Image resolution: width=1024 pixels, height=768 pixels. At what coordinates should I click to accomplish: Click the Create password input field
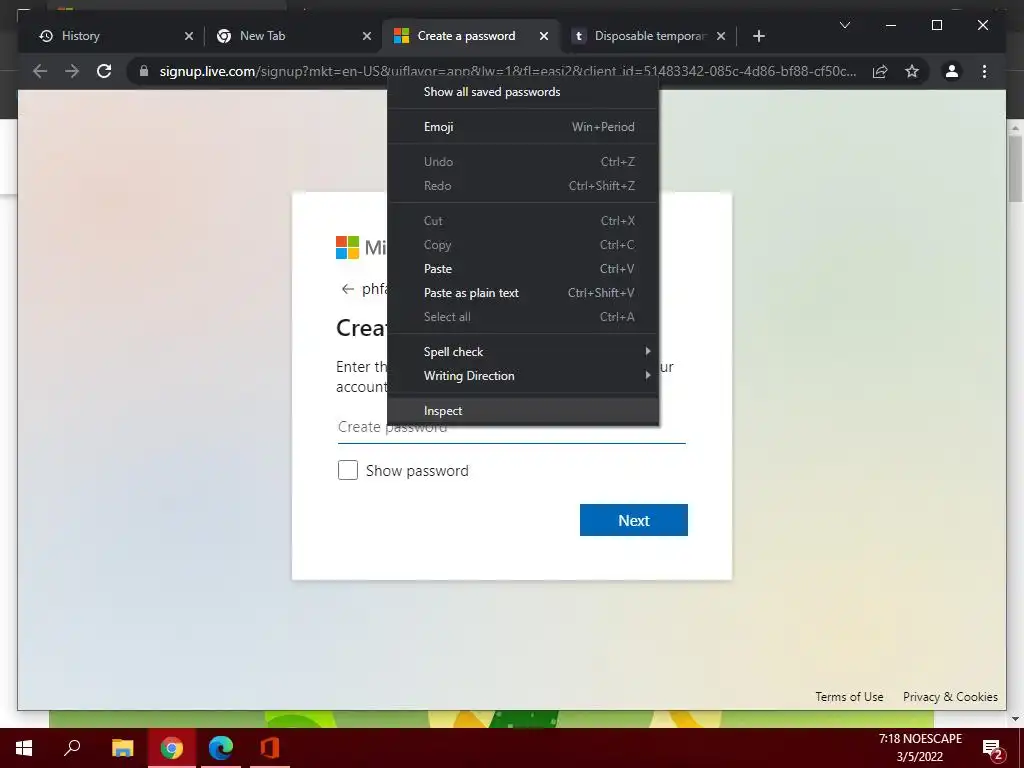pos(511,432)
